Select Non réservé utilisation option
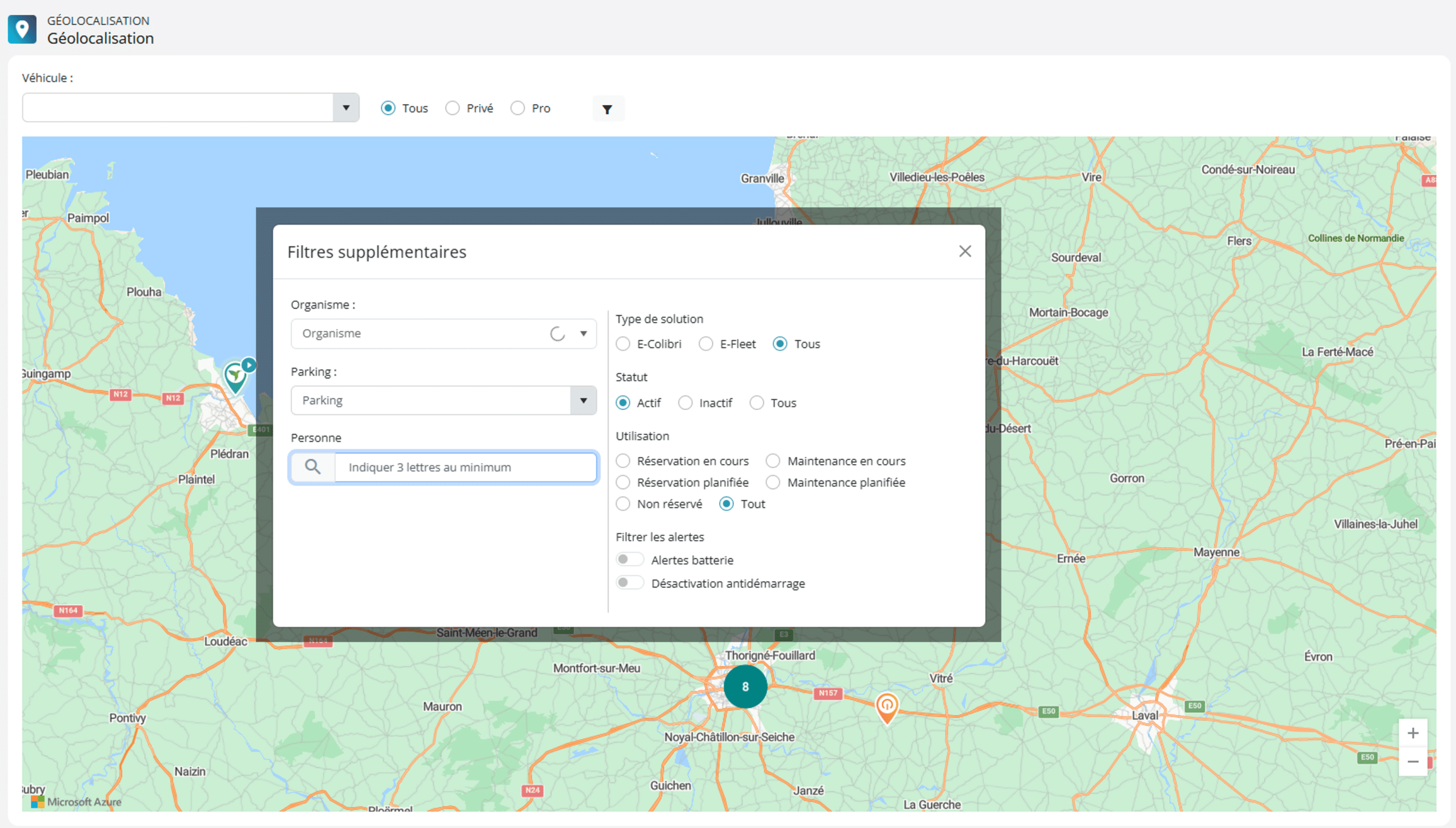Image resolution: width=1456 pixels, height=828 pixels. (x=623, y=504)
